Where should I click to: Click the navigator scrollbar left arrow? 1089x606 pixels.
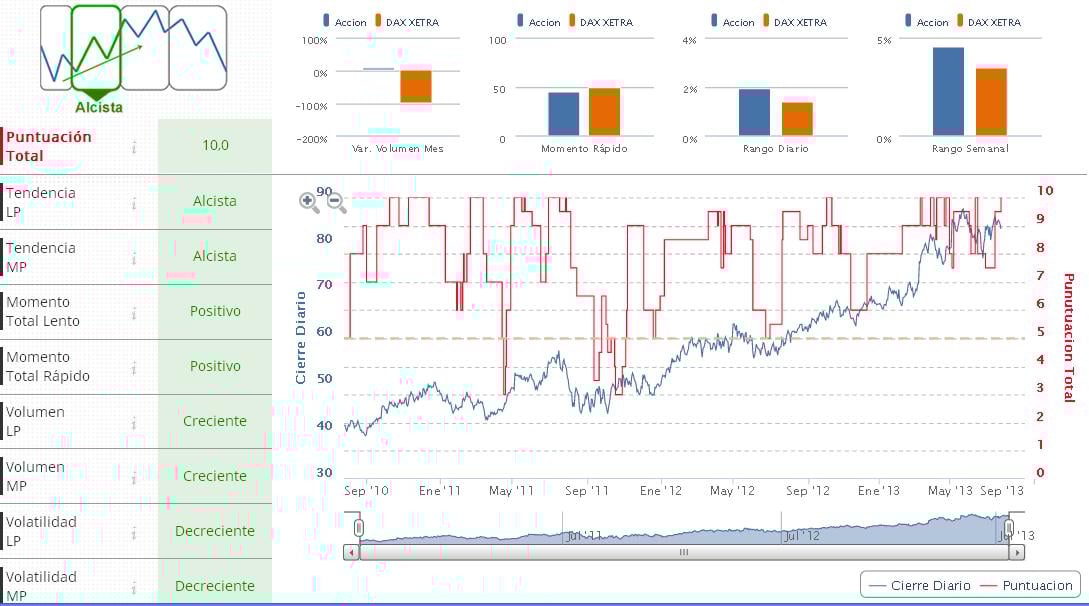click(x=351, y=553)
